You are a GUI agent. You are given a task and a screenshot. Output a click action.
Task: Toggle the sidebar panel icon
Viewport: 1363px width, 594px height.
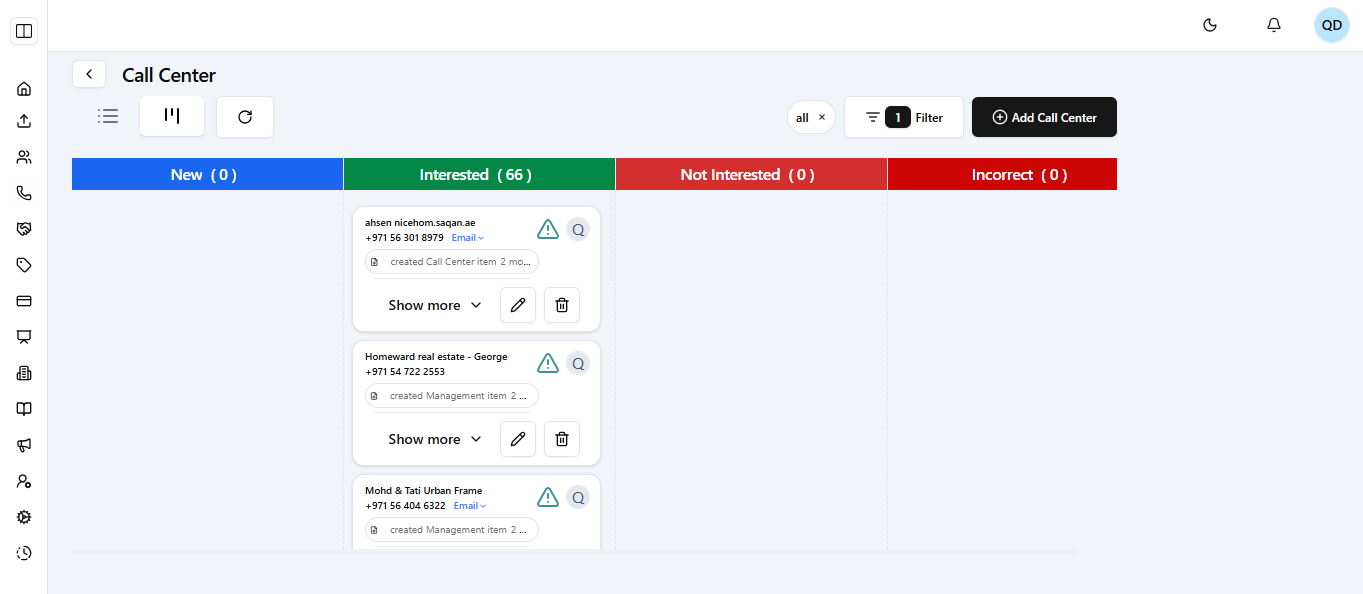(24, 31)
